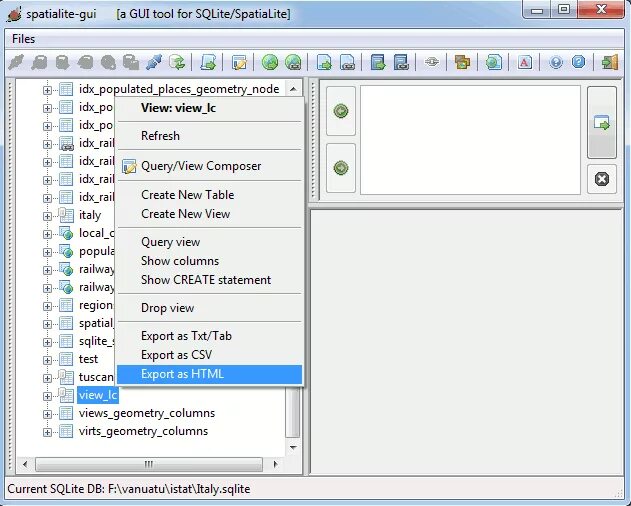Screen dimensions: 631x506
Task: Click the tree's horizontal scrollbar left arrow
Action: (25, 464)
